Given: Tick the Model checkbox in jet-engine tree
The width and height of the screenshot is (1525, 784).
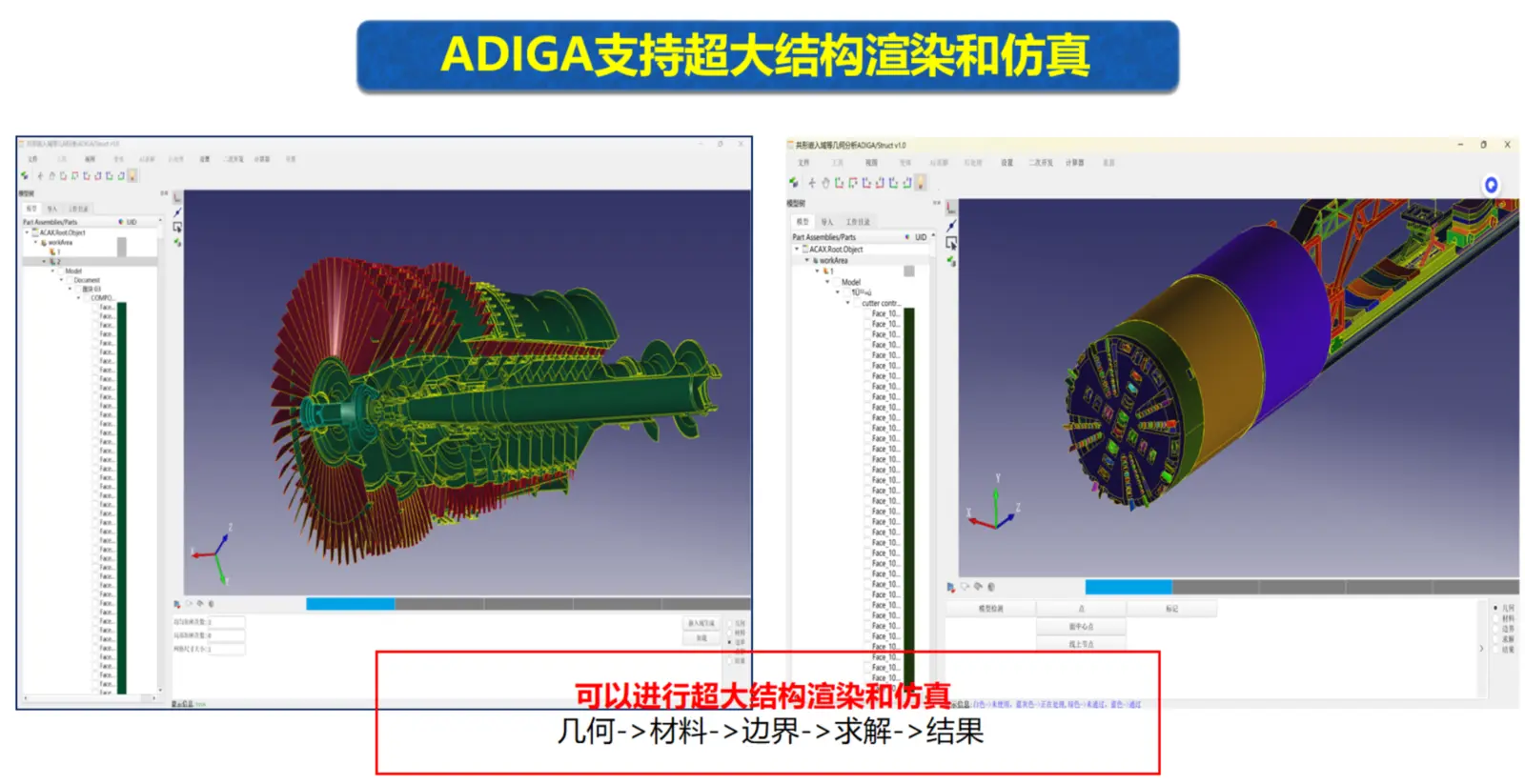Looking at the screenshot, I should [60, 271].
